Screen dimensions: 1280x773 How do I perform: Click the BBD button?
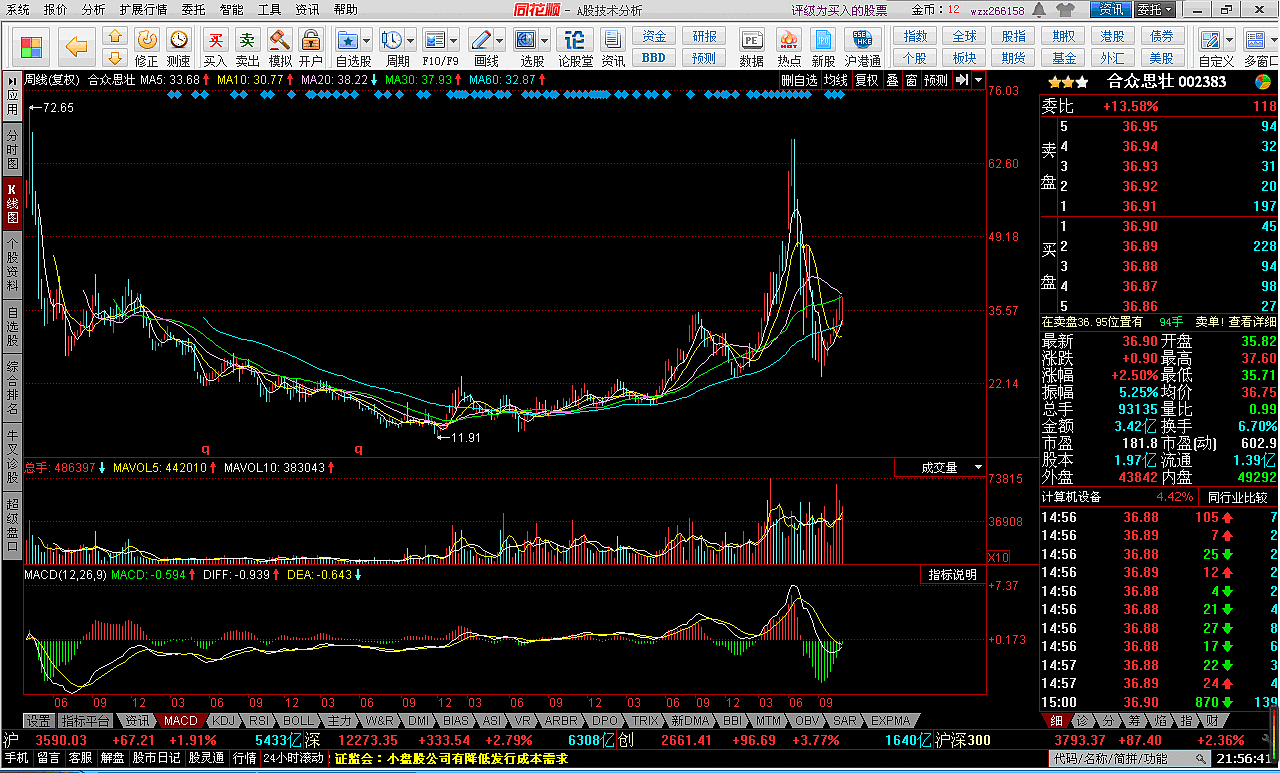tap(654, 58)
